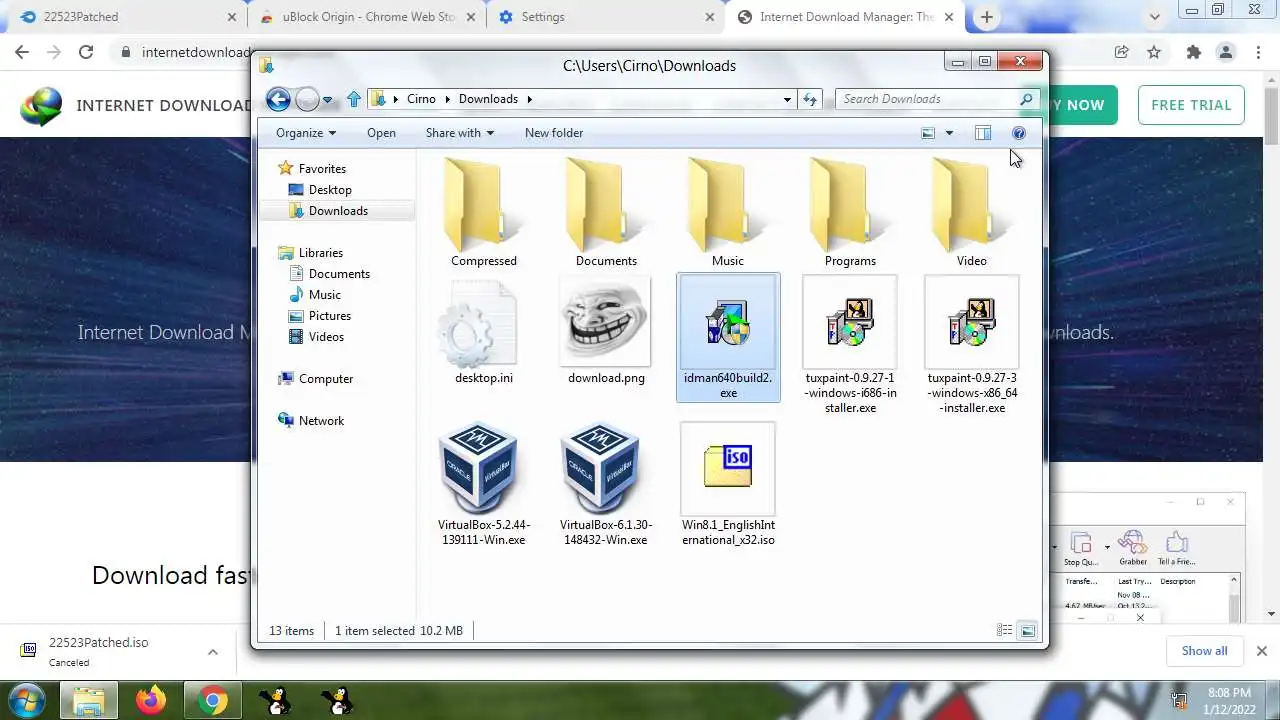Click Open in Explorer toolbar

pos(381,133)
